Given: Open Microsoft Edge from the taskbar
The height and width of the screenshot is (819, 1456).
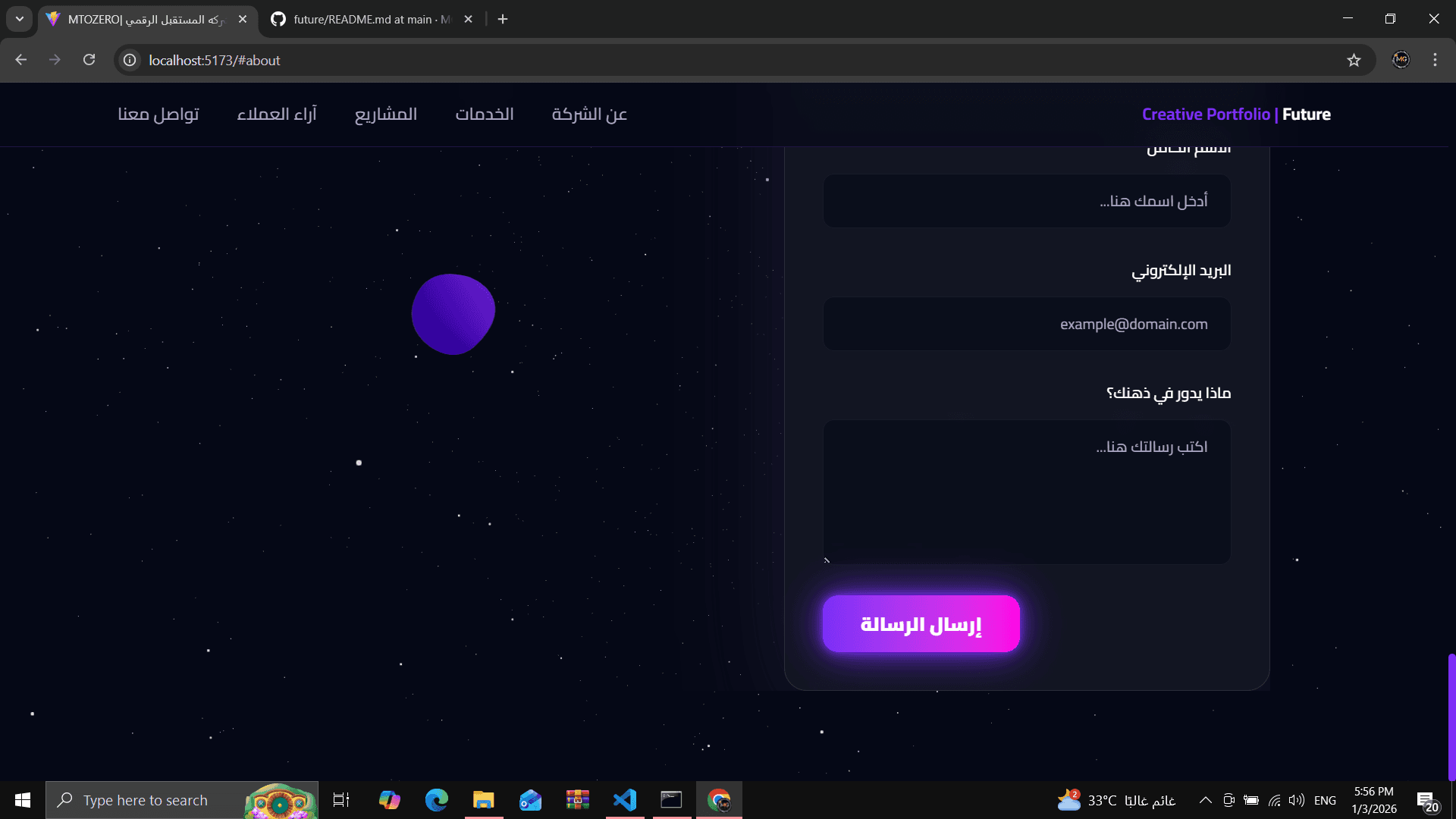Looking at the screenshot, I should click(x=436, y=800).
